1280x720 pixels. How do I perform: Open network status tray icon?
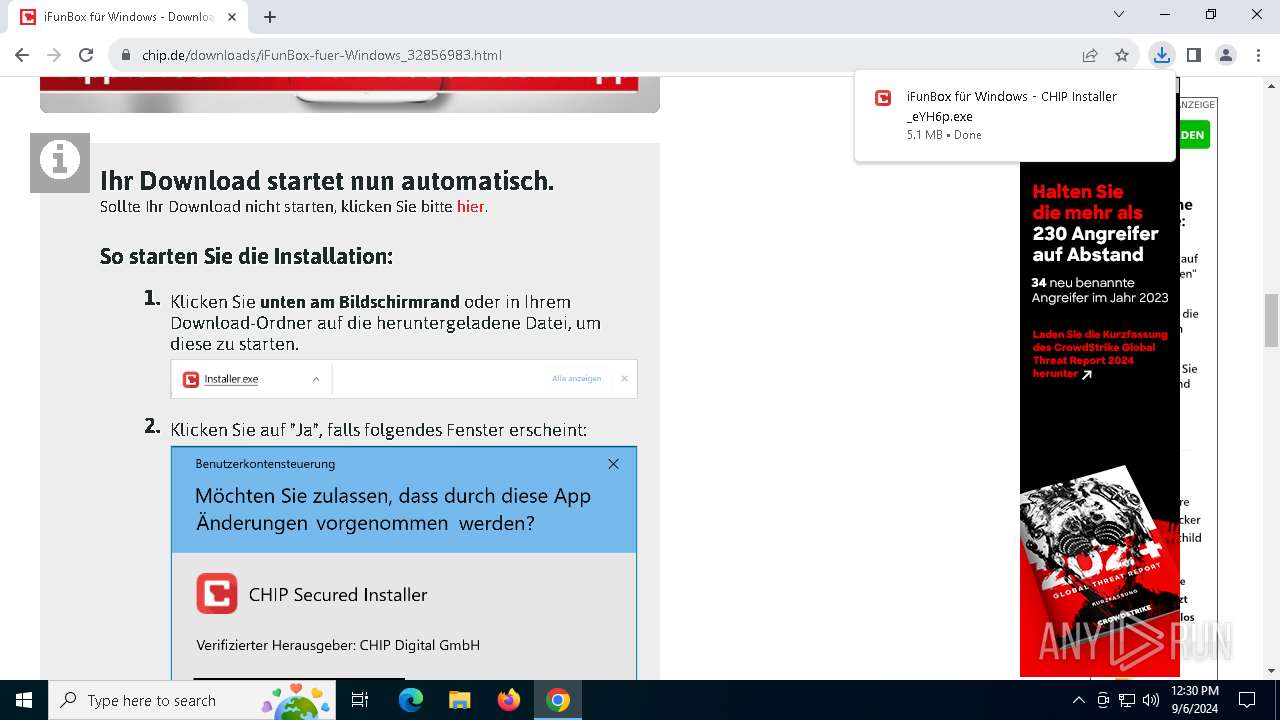click(x=1127, y=700)
